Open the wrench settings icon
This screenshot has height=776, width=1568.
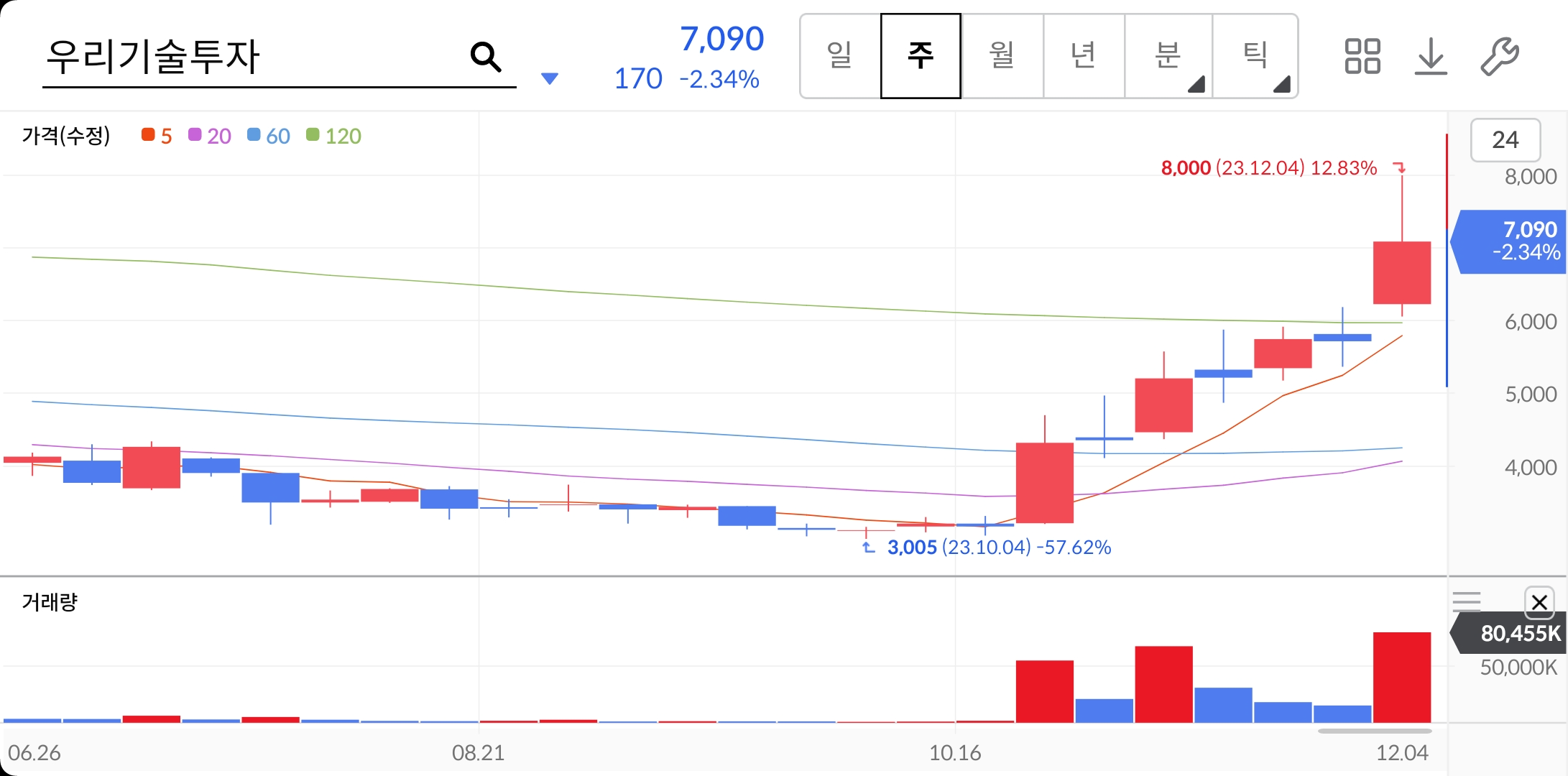coord(1500,56)
